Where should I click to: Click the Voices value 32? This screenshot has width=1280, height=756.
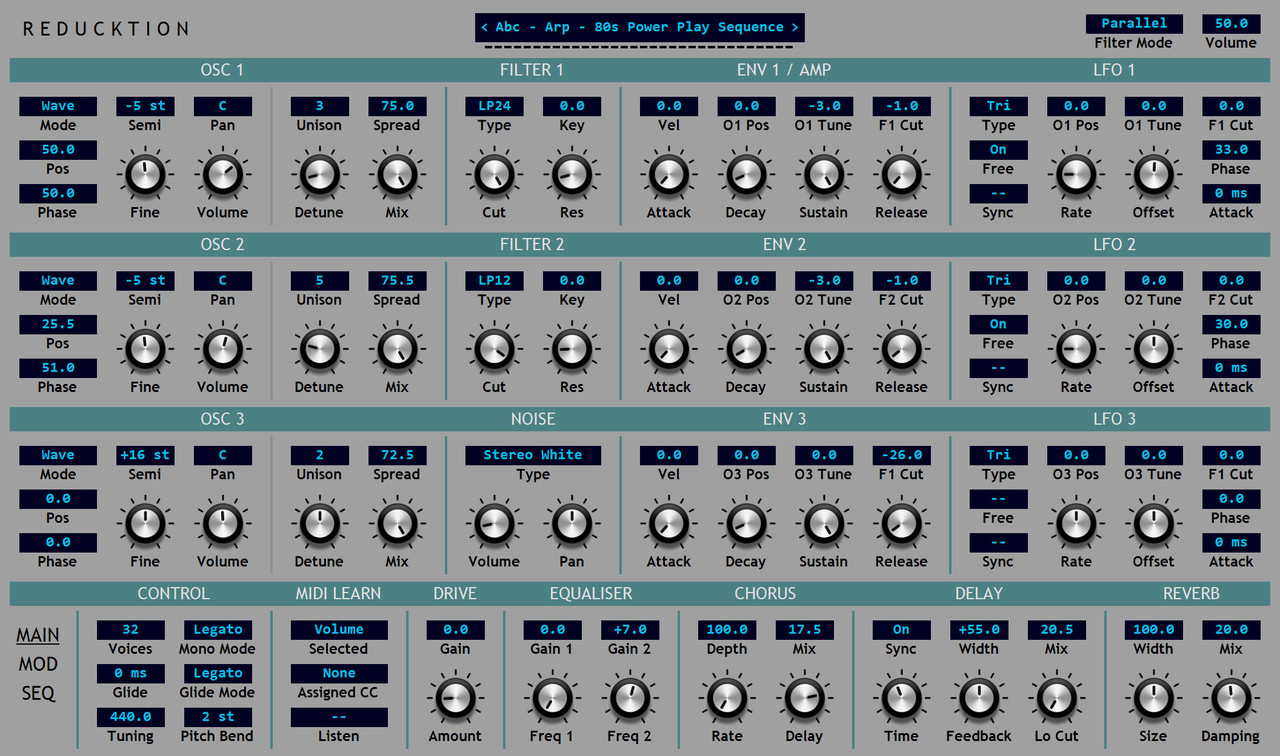tap(130, 630)
